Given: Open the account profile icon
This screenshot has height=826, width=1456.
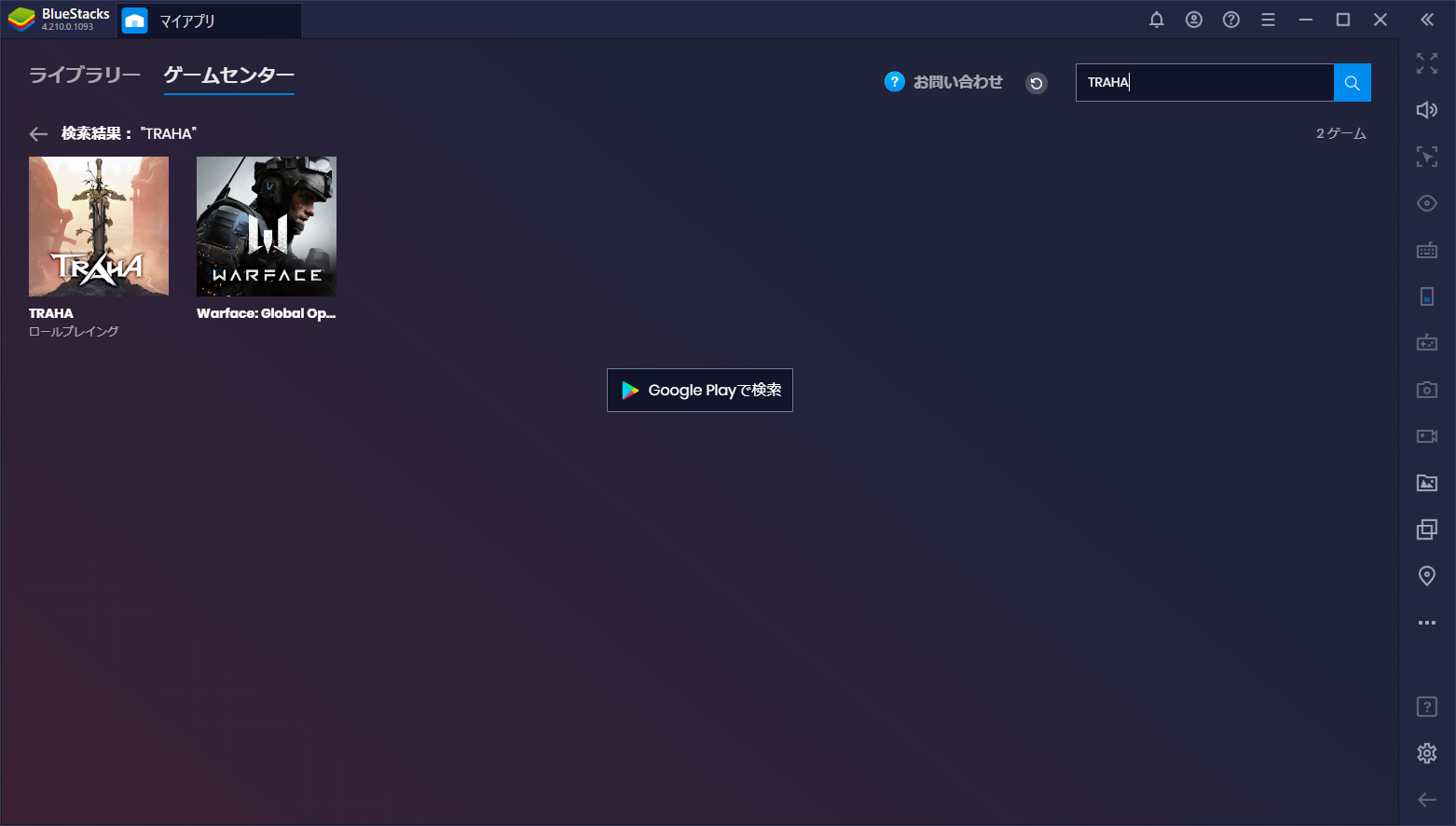Looking at the screenshot, I should (1194, 20).
